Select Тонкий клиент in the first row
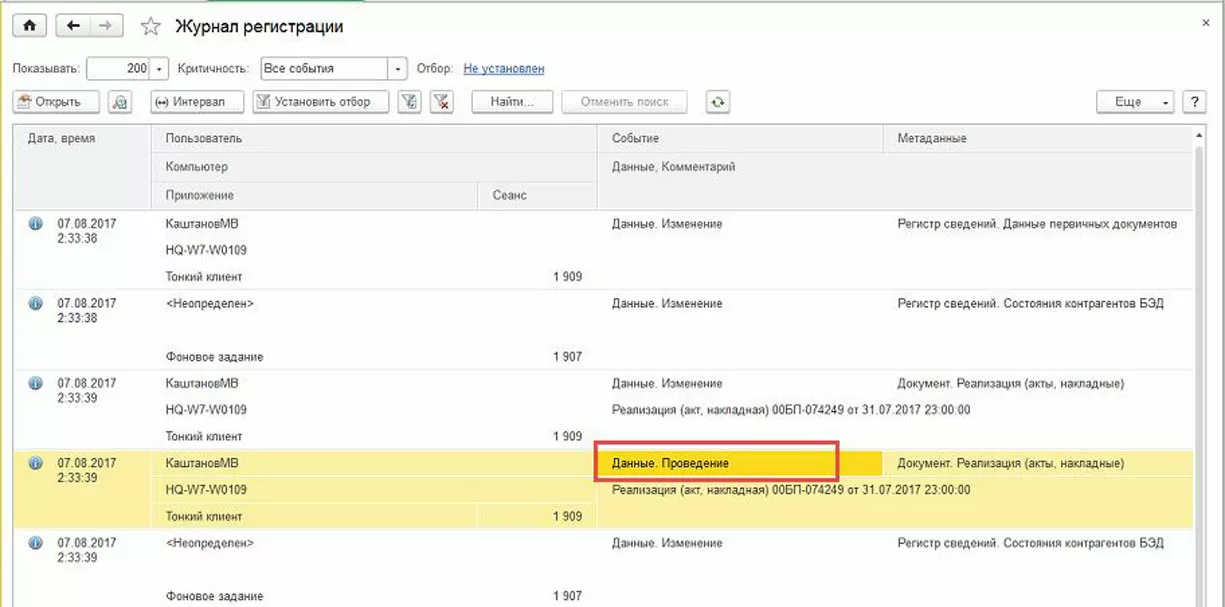 point(204,276)
